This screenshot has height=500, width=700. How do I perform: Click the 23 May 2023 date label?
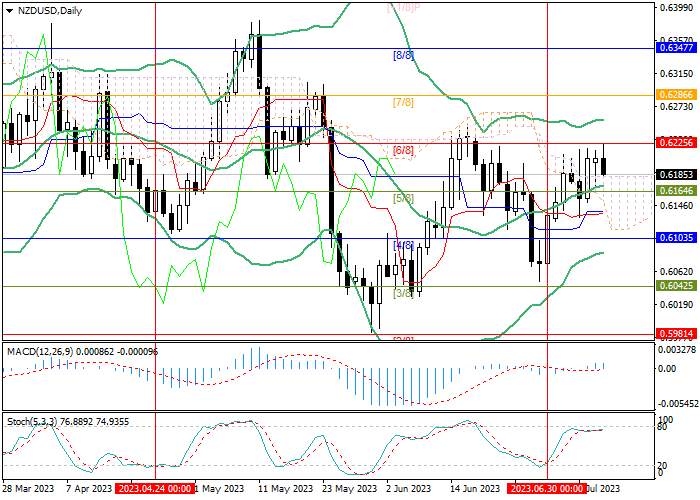tap(351, 488)
